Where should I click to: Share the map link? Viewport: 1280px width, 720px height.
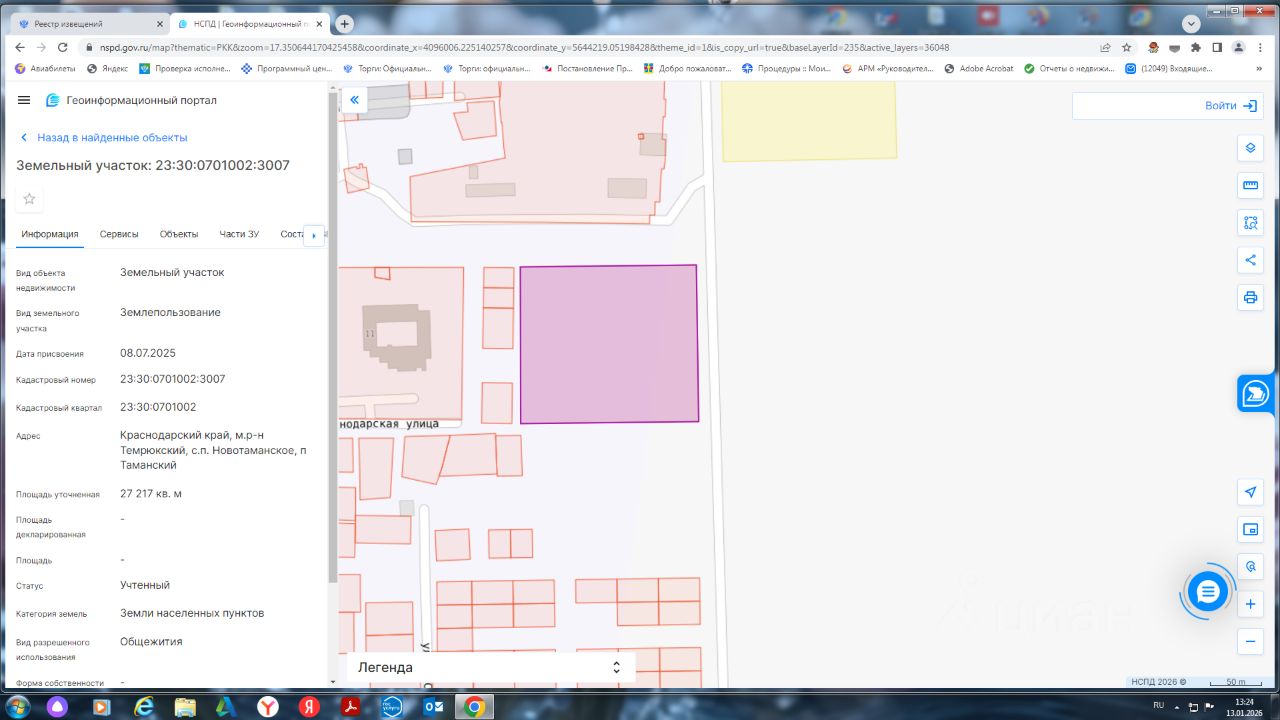pos(1250,260)
